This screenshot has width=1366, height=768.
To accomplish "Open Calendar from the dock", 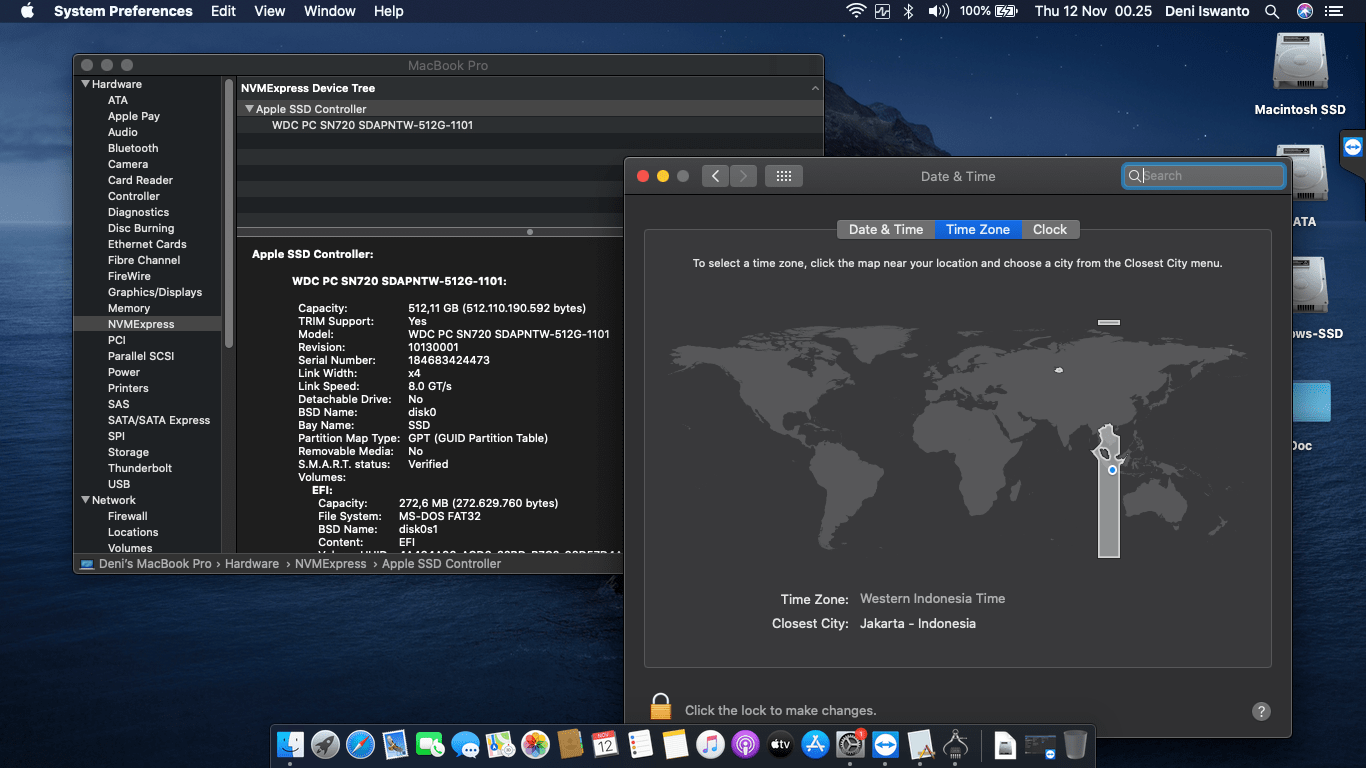I will click(605, 744).
